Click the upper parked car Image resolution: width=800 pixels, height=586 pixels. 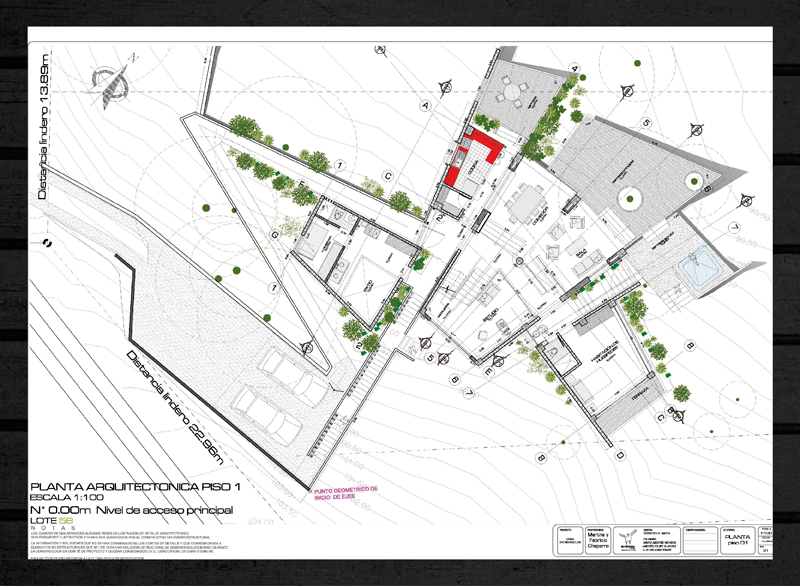[x=285, y=368]
